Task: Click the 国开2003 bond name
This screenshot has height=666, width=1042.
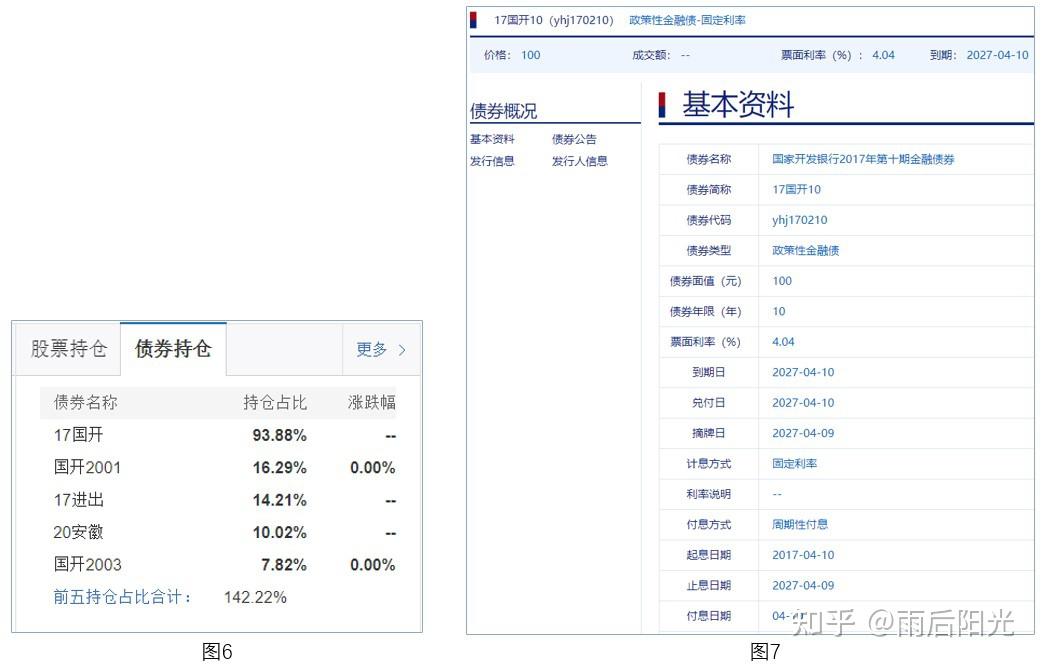Action: pyautogui.click(x=85, y=564)
